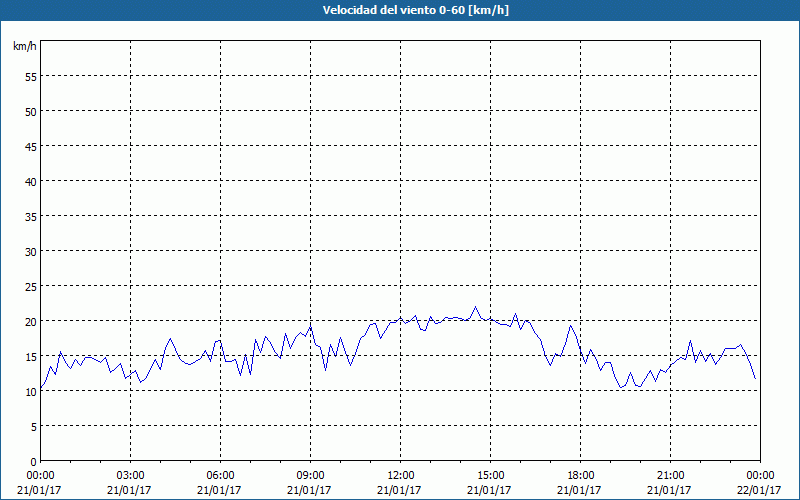Click the 21:00 time axis label
Viewport: 800px width, 500px height.
point(670,476)
